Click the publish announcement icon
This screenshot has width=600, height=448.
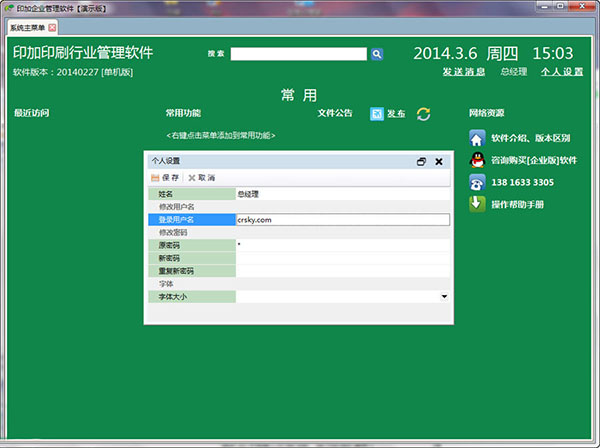click(x=377, y=114)
